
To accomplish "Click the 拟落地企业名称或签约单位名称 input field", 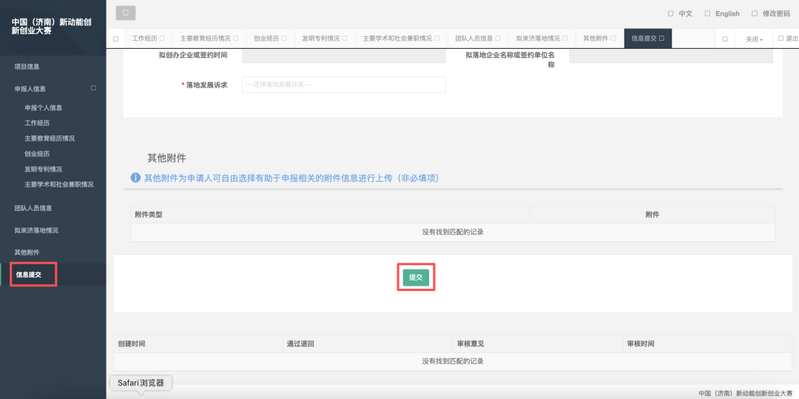I will (671, 56).
